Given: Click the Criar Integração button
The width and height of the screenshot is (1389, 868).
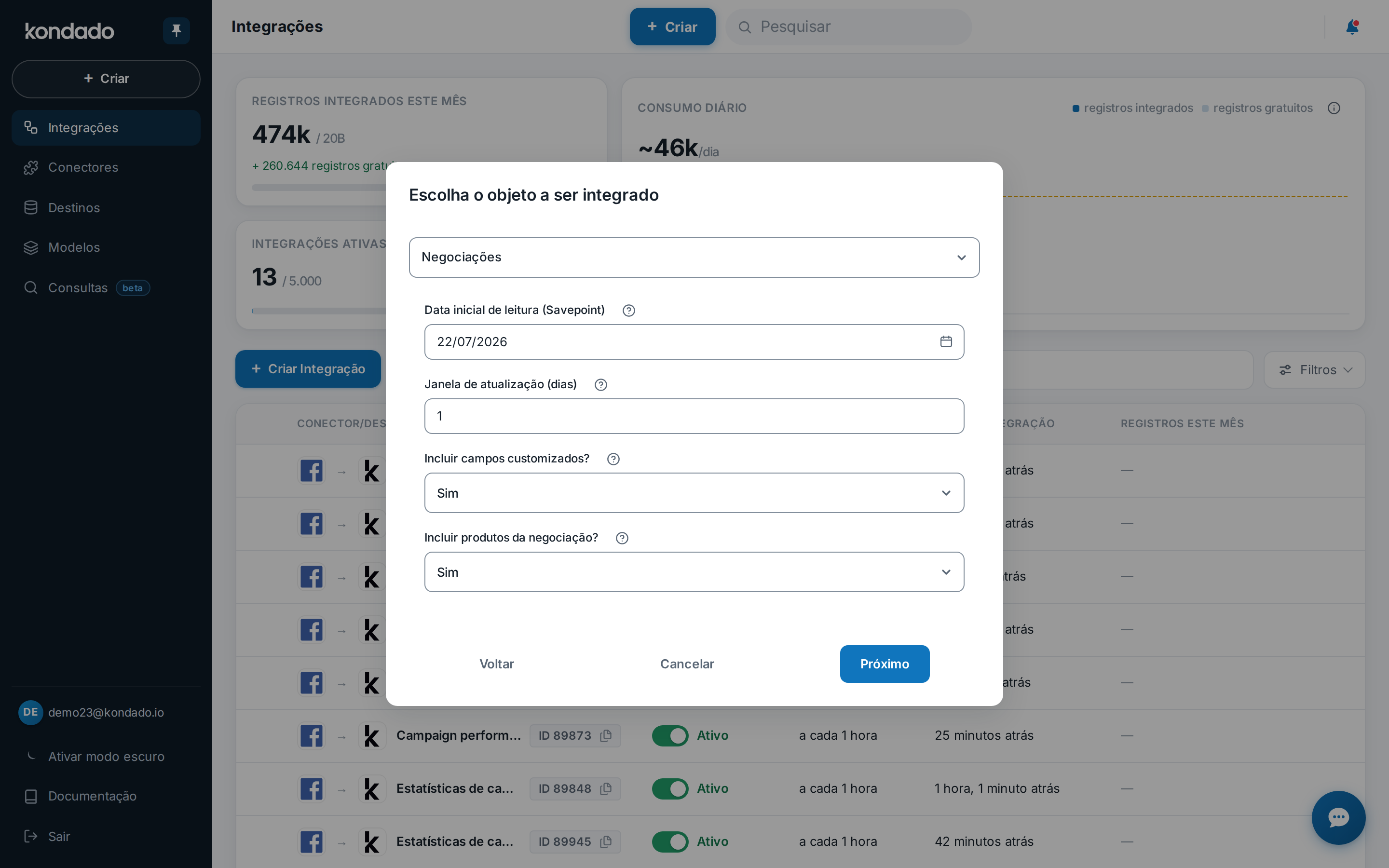Looking at the screenshot, I should pos(308,369).
